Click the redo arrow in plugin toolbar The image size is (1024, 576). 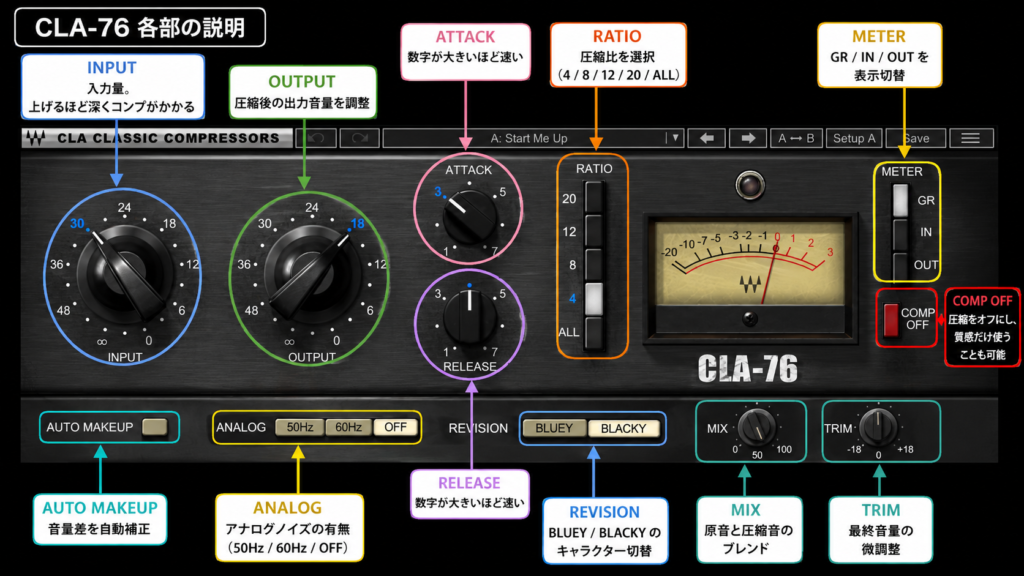tap(360, 138)
